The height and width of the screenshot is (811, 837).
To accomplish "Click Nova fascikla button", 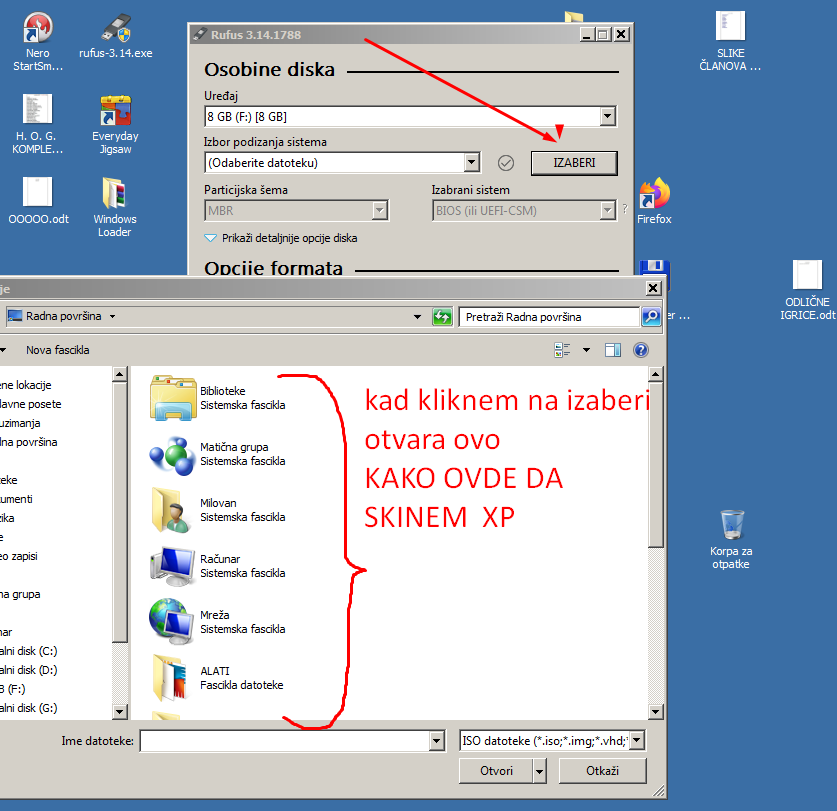I will click(58, 350).
